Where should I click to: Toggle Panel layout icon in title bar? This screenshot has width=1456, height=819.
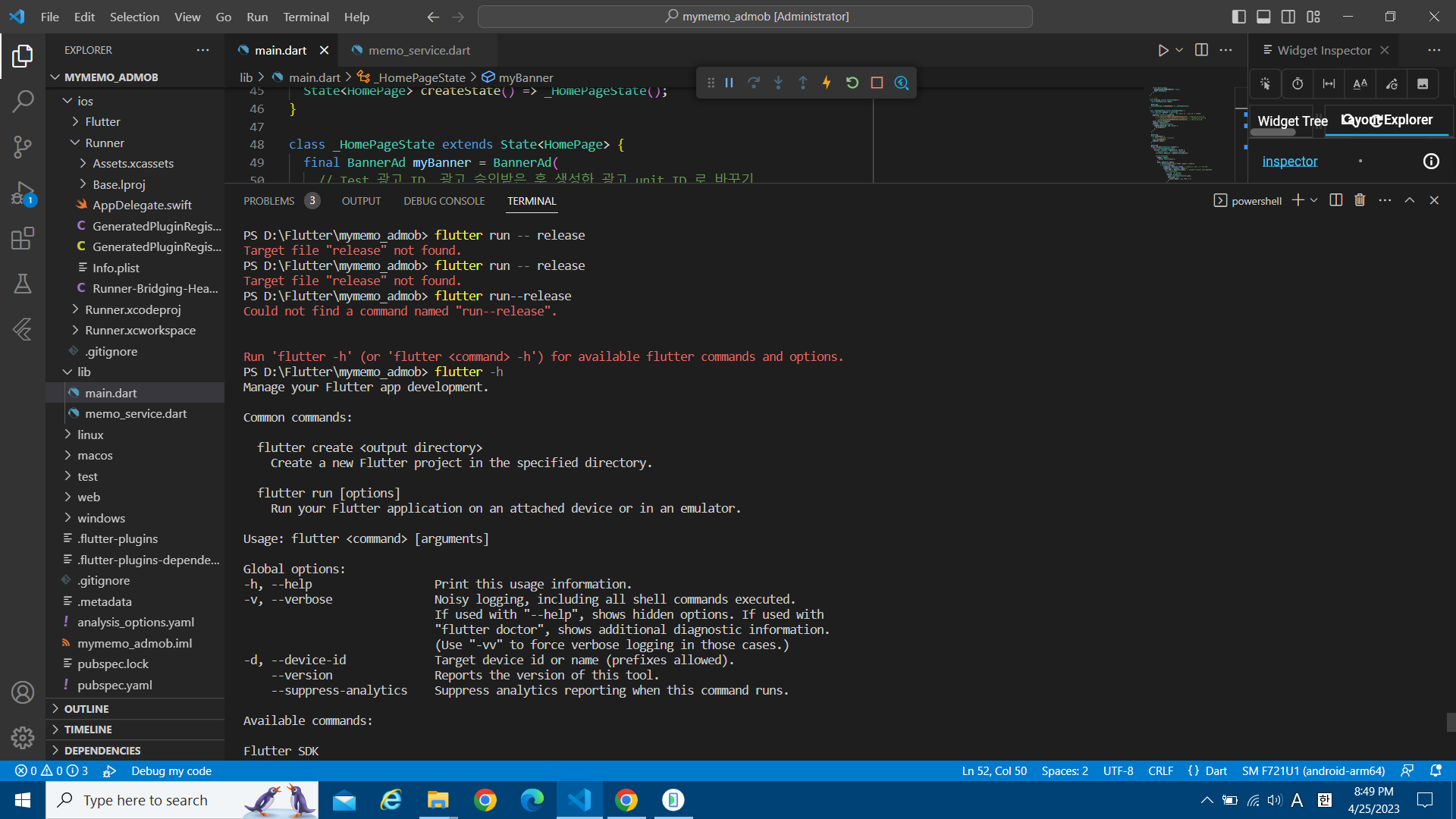1263,17
